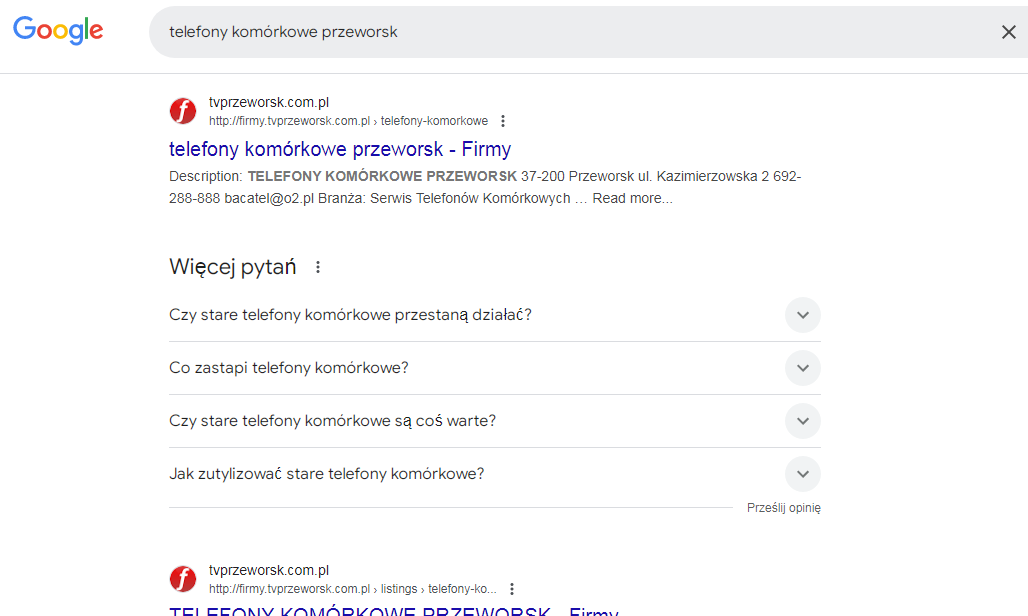Open the Więcej pytań options menu
This screenshot has width=1028, height=616.
[x=318, y=267]
